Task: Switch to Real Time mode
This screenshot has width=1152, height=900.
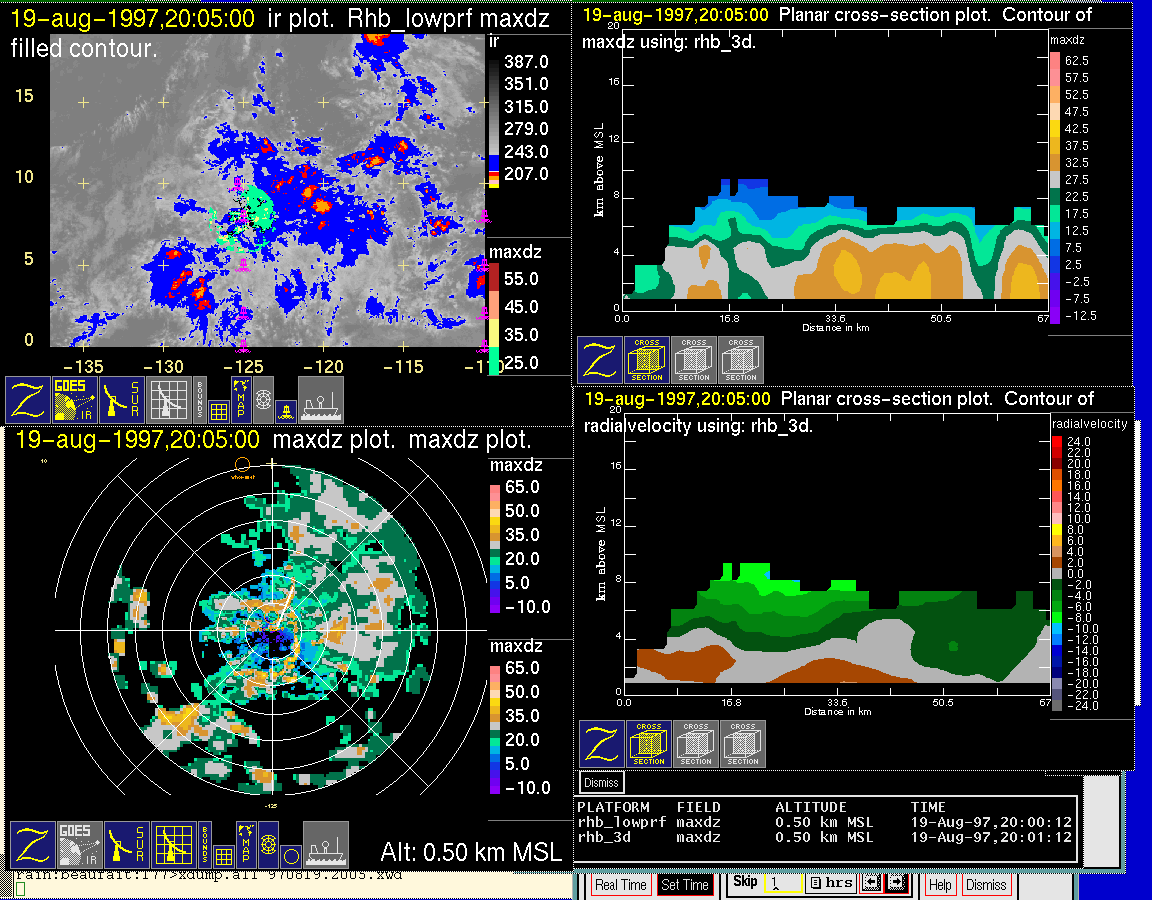Action: pyautogui.click(x=621, y=885)
